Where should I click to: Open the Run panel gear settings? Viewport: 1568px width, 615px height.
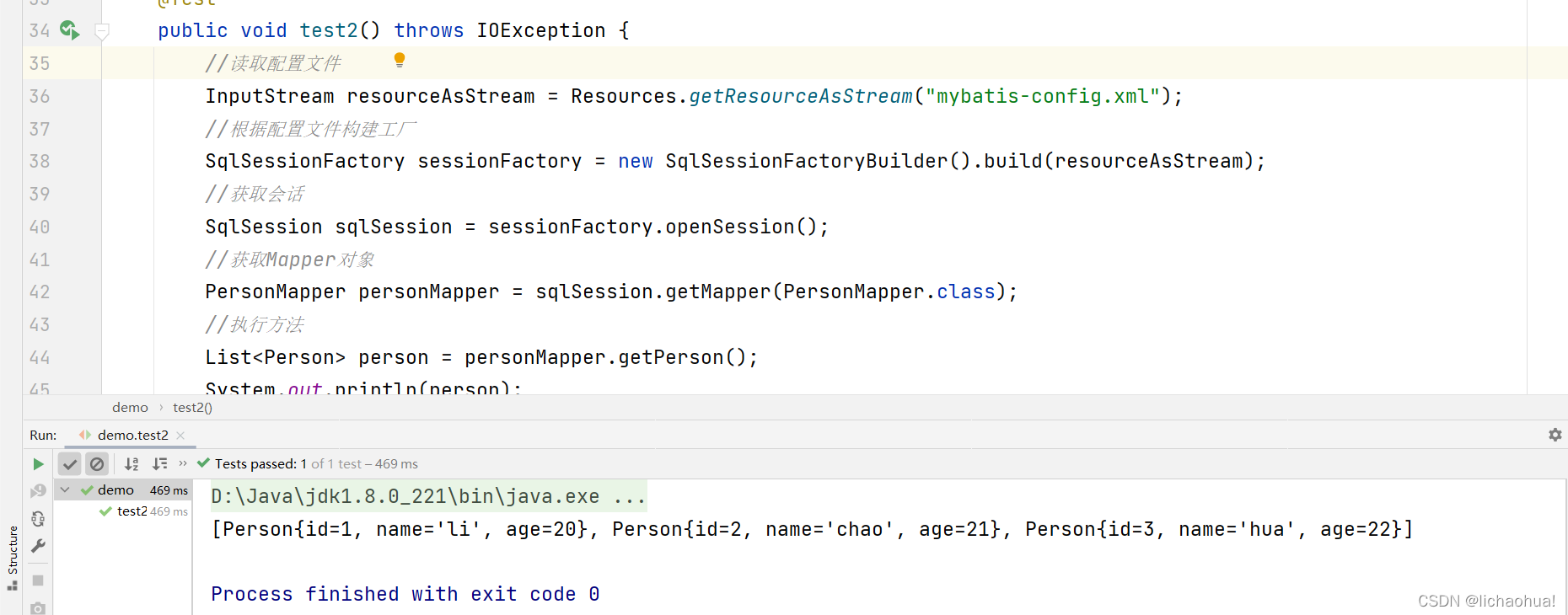click(1555, 435)
